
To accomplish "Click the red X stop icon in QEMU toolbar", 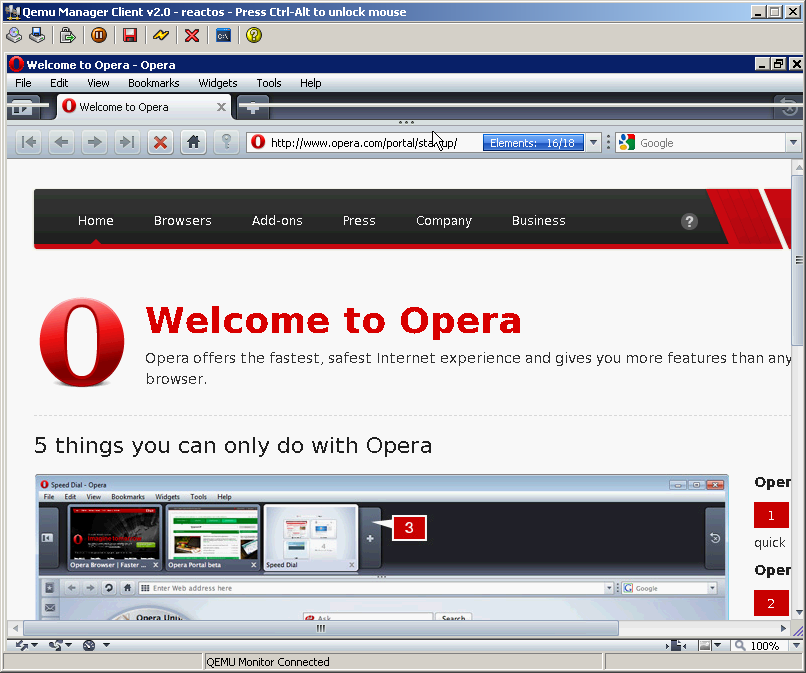I will click(192, 35).
